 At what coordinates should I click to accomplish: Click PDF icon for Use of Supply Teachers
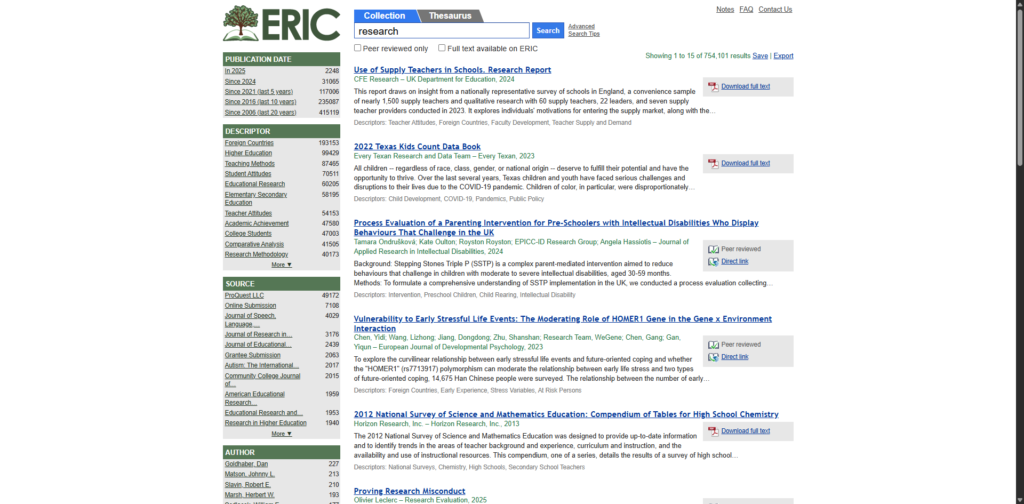[713, 87]
